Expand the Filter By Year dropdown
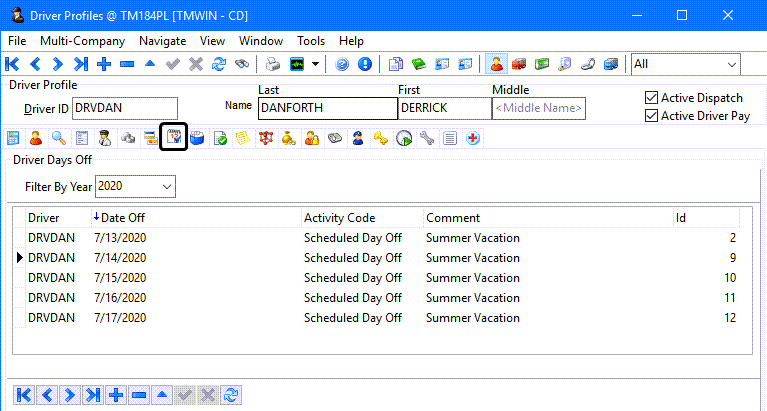The height and width of the screenshot is (411, 767). [x=165, y=186]
